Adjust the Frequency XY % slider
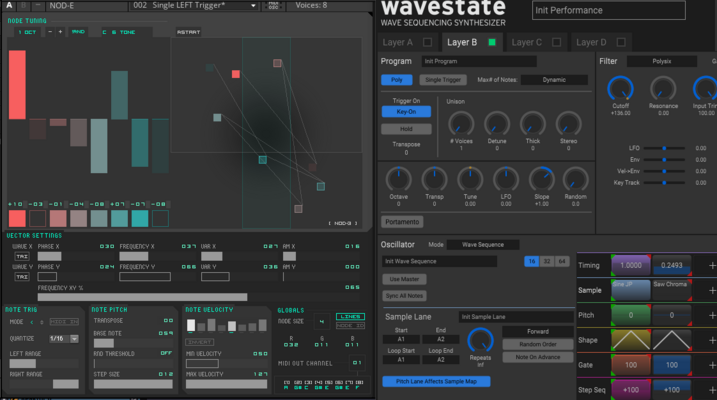 [x=199, y=297]
